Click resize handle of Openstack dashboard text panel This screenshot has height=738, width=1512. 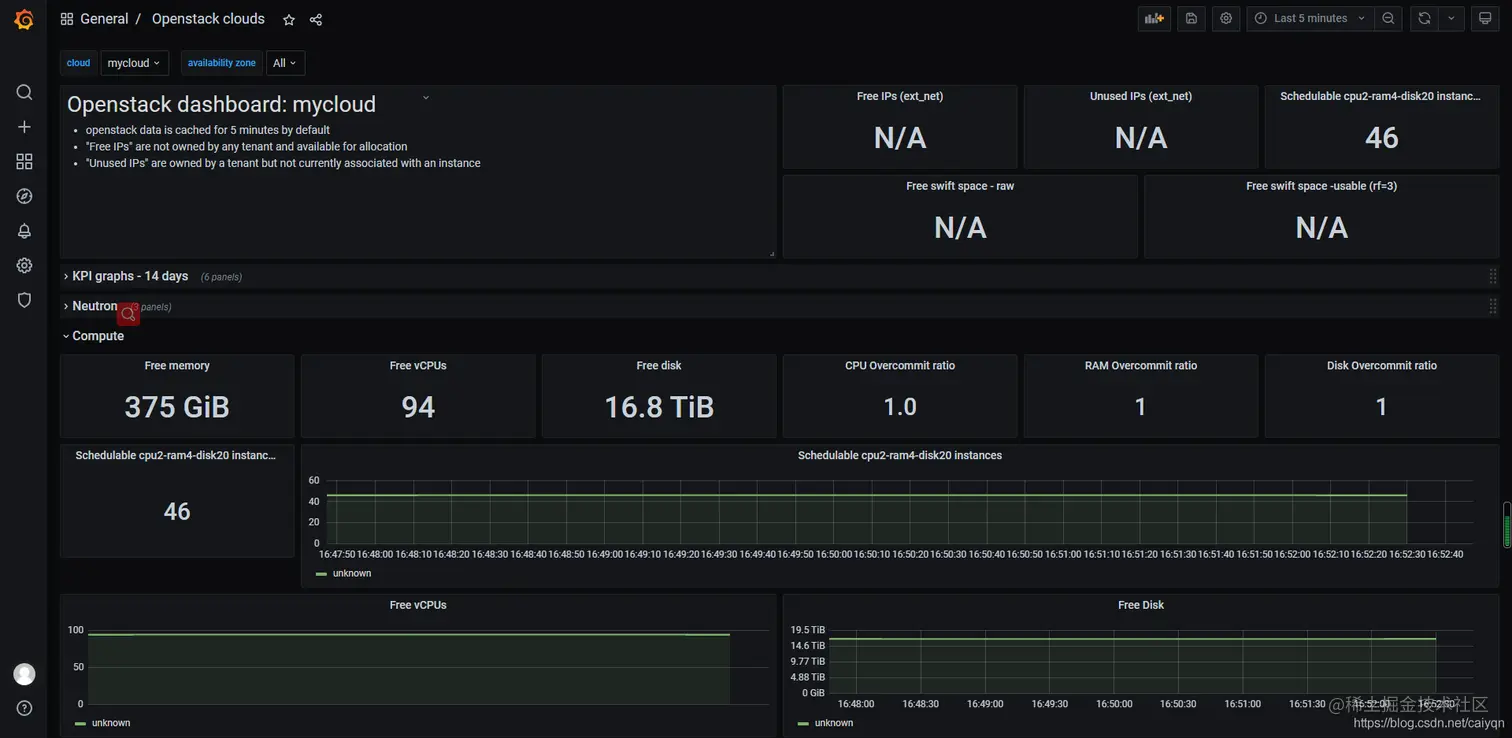click(x=771, y=254)
